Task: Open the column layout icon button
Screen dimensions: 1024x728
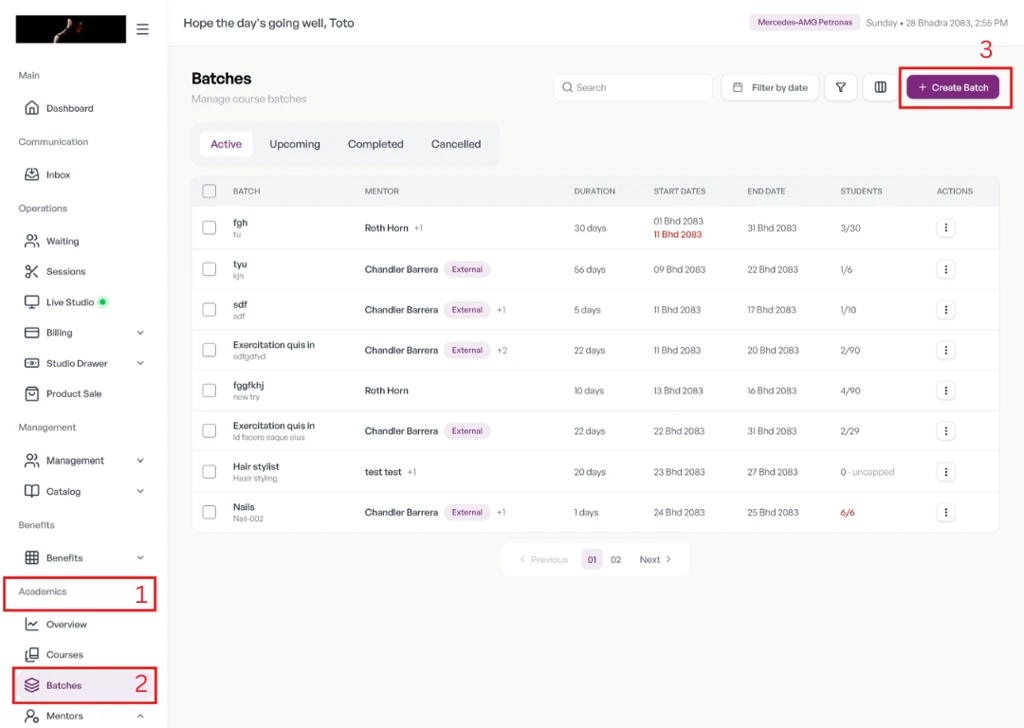Action: tap(880, 87)
